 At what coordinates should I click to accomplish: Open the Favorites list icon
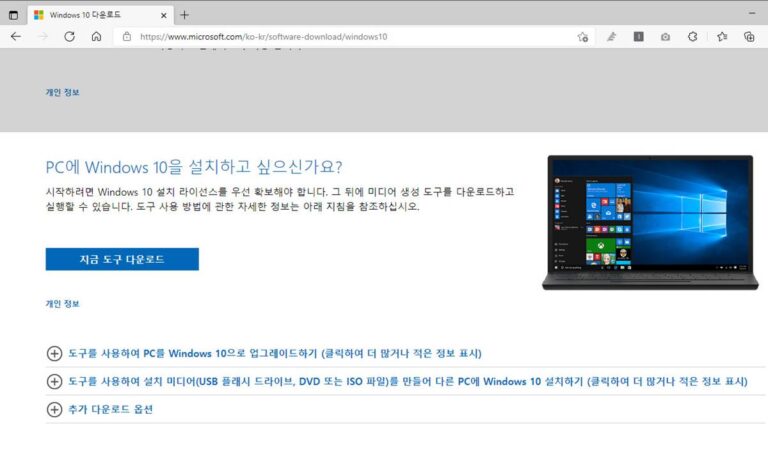pos(722,37)
